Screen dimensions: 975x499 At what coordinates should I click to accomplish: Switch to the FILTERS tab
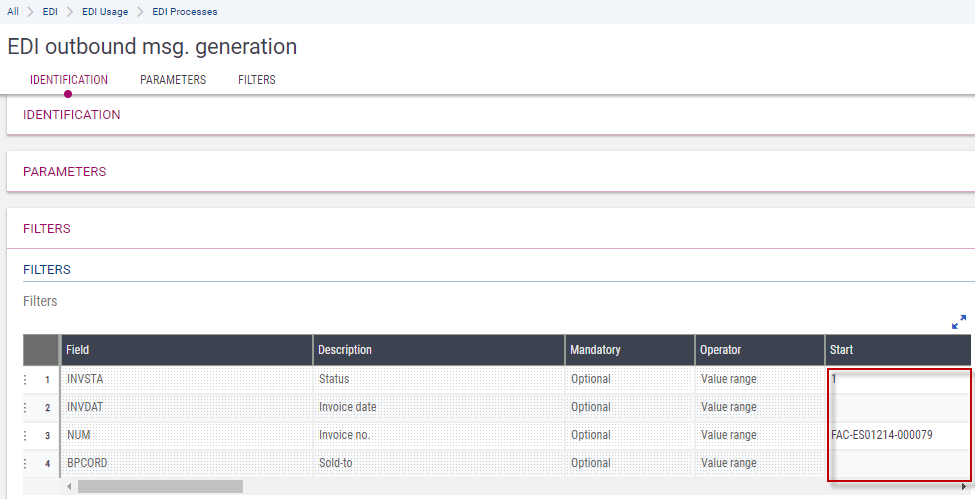click(256, 80)
